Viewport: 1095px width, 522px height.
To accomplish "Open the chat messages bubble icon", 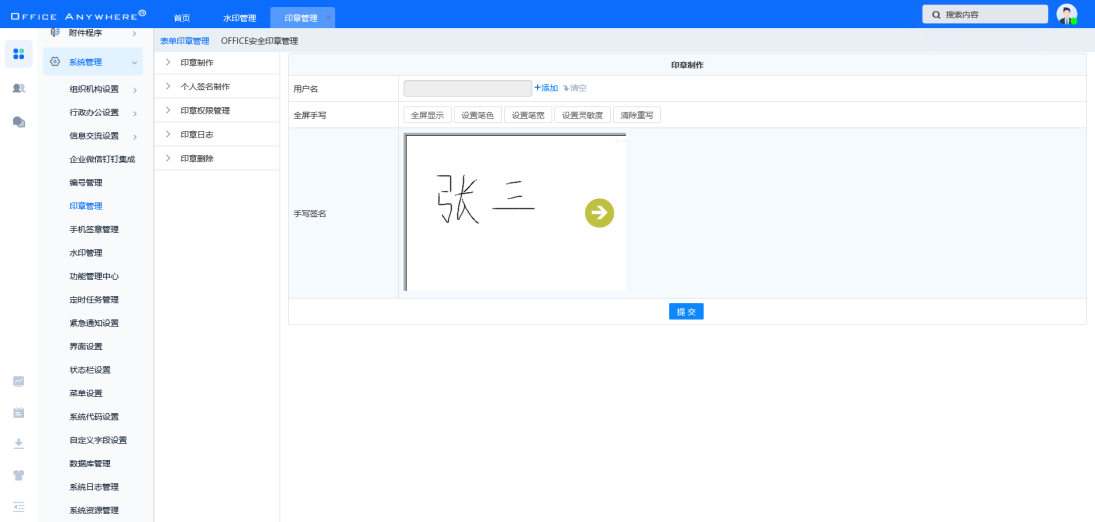I will [18, 122].
